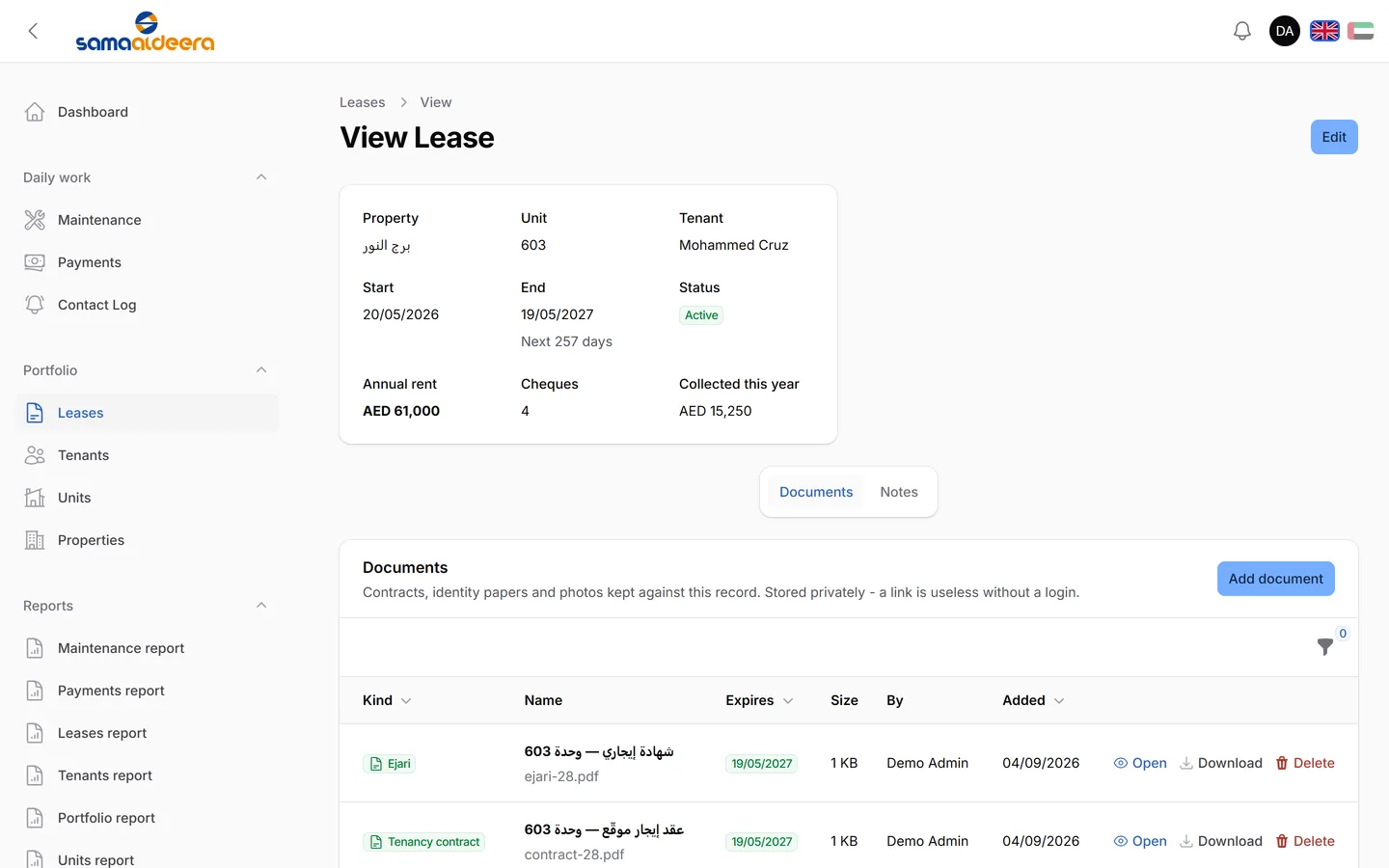
Task: Delete the ejari-28.pdf document
Action: tap(1305, 763)
